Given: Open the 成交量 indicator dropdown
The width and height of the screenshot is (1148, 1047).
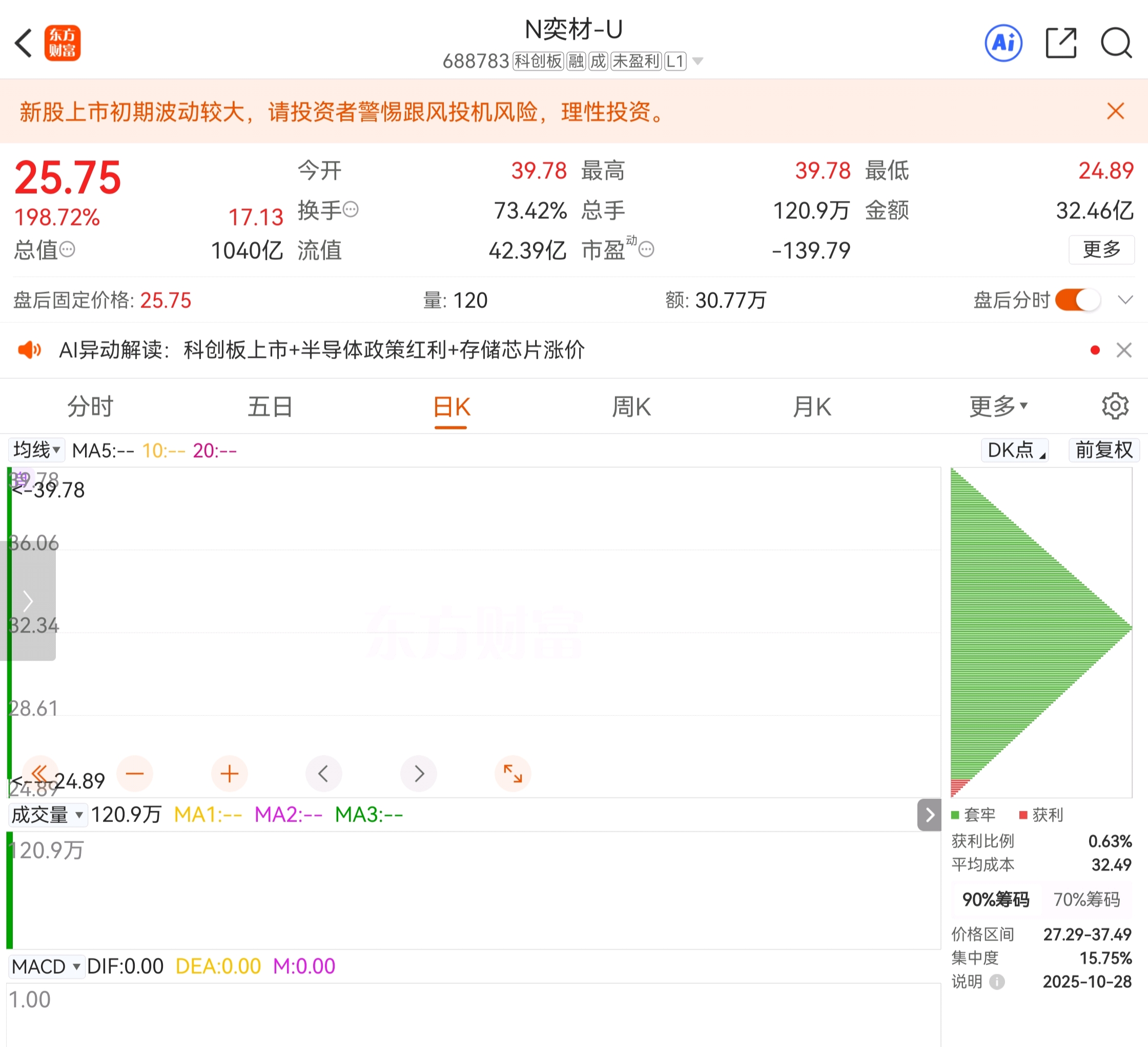Looking at the screenshot, I should [x=48, y=815].
